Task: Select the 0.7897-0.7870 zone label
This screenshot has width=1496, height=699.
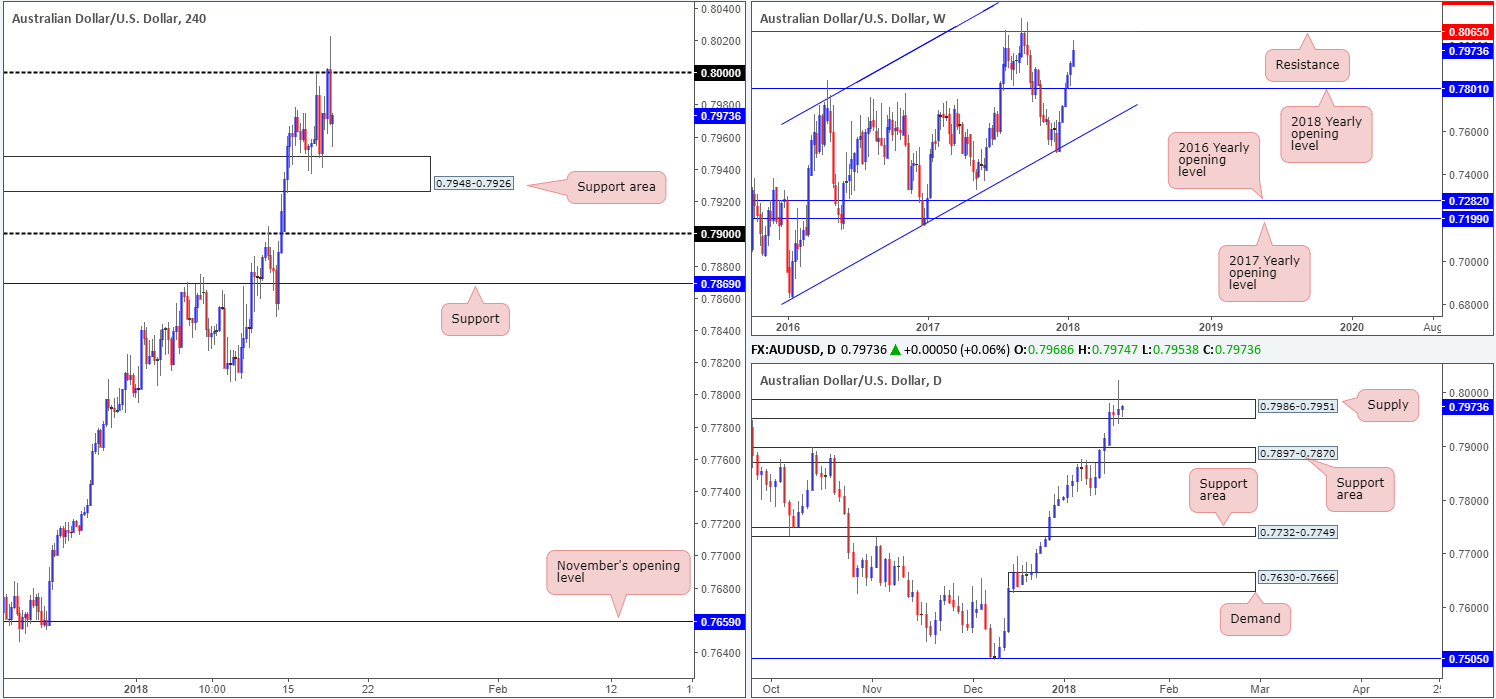Action: 1296,454
